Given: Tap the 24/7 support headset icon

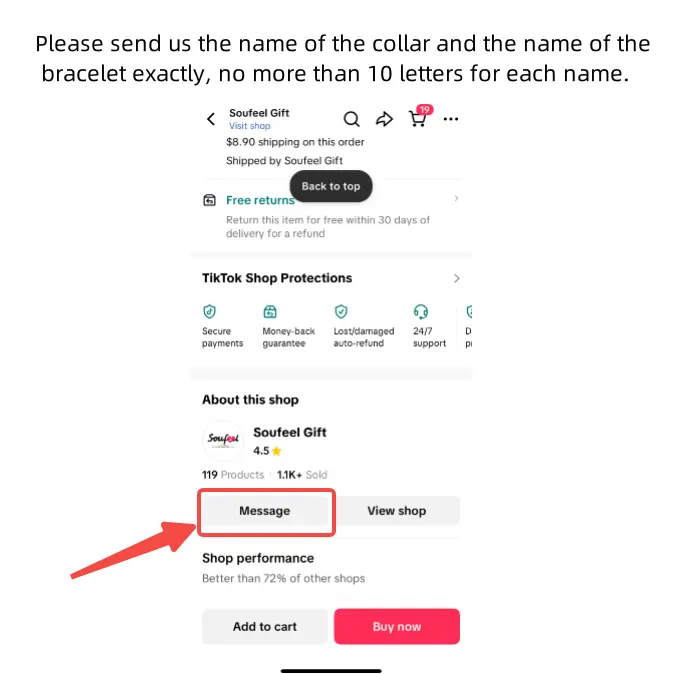Looking at the screenshot, I should point(421,311).
